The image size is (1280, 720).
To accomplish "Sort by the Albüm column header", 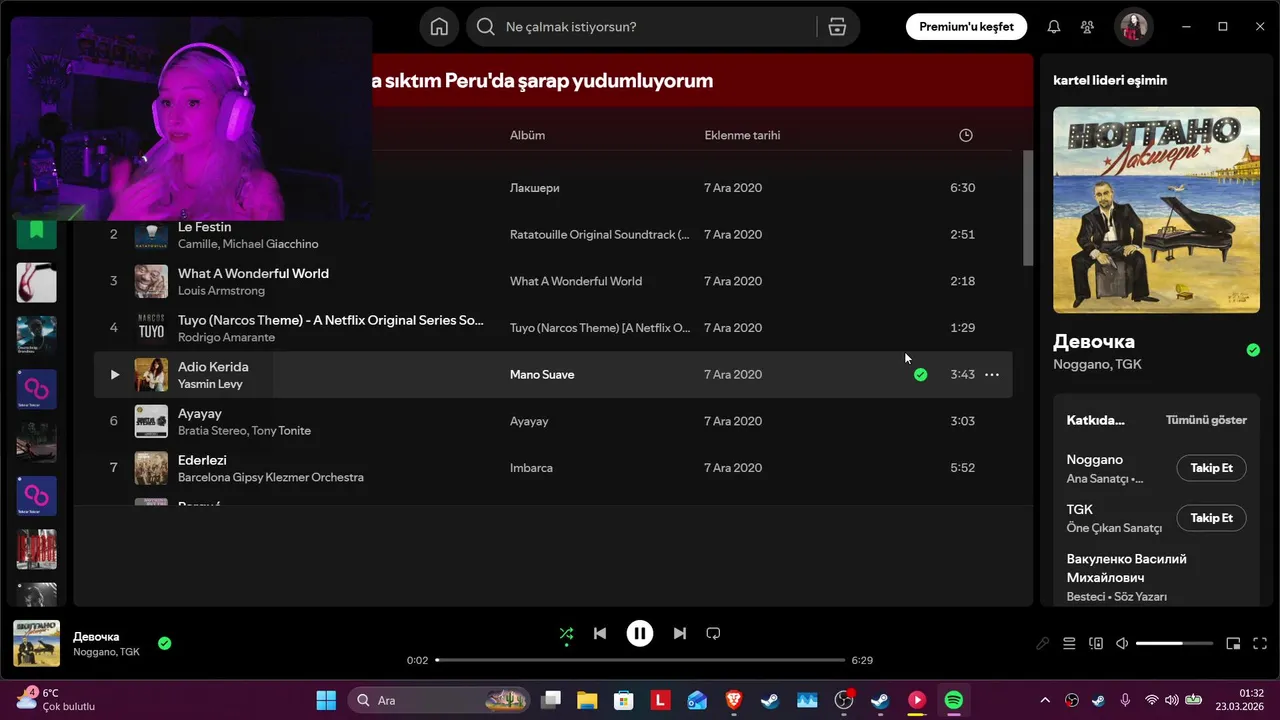I will (x=527, y=135).
